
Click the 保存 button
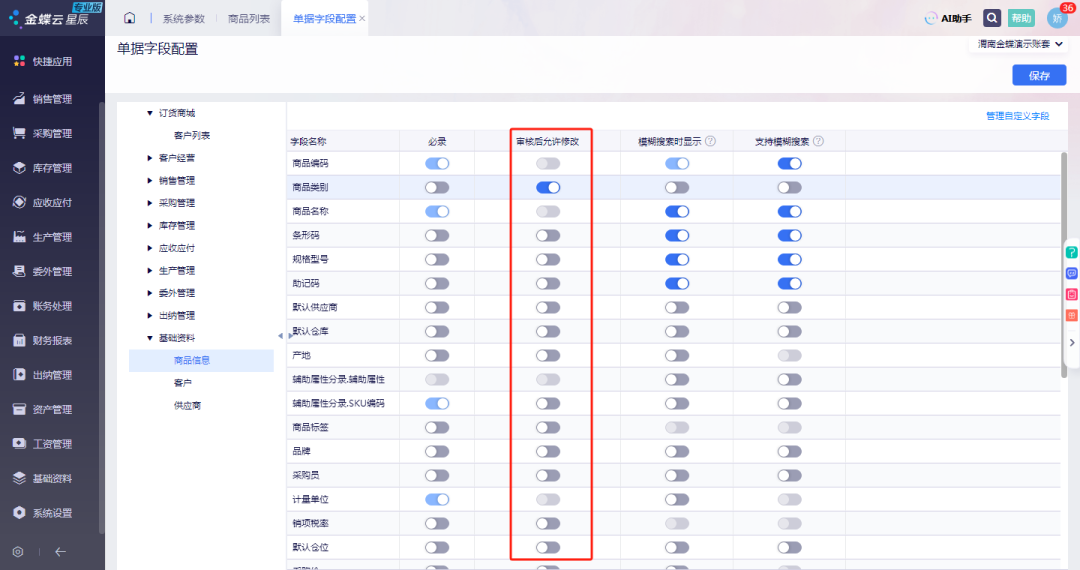[1039, 75]
